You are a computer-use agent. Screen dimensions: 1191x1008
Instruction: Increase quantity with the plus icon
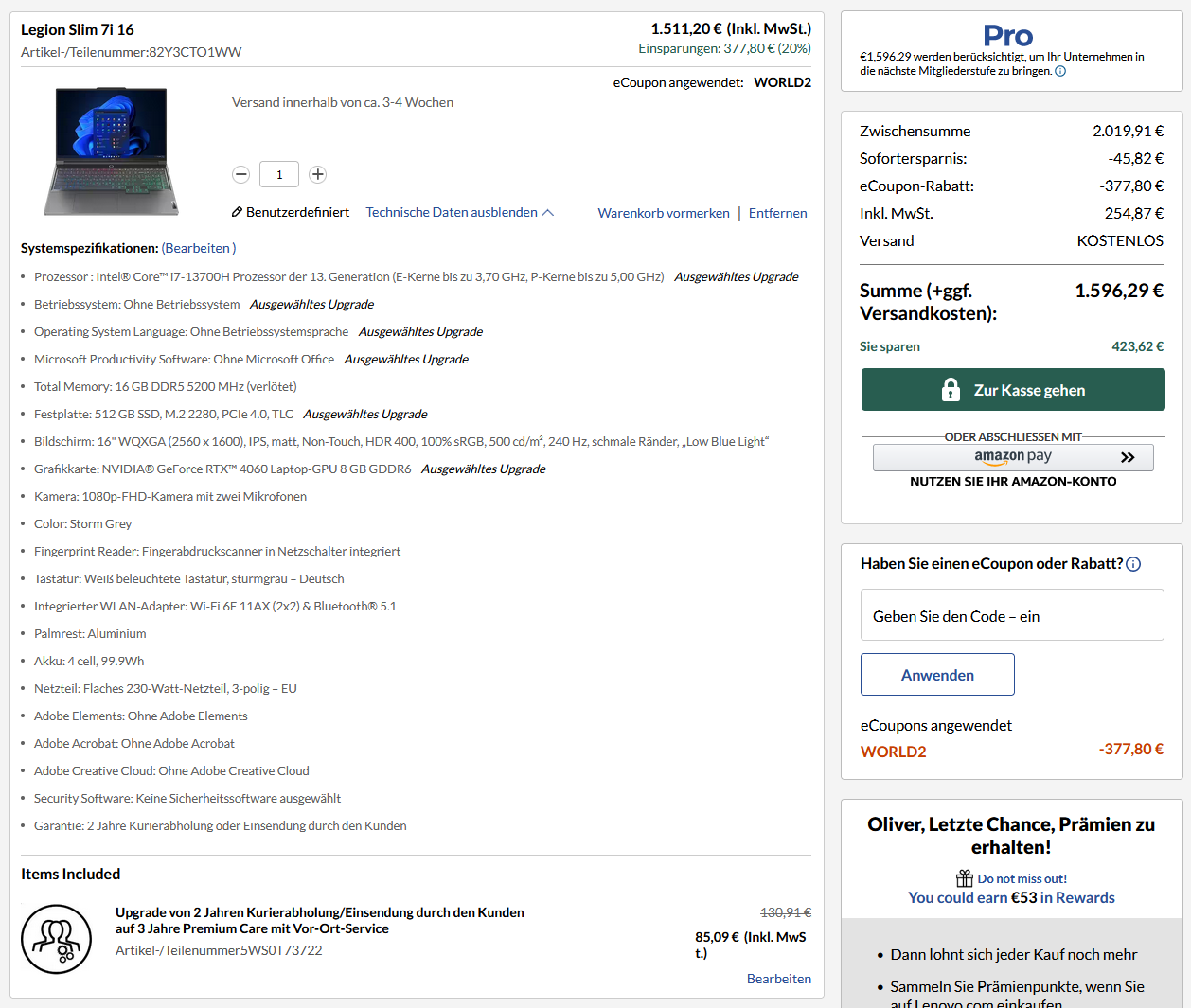tap(318, 174)
